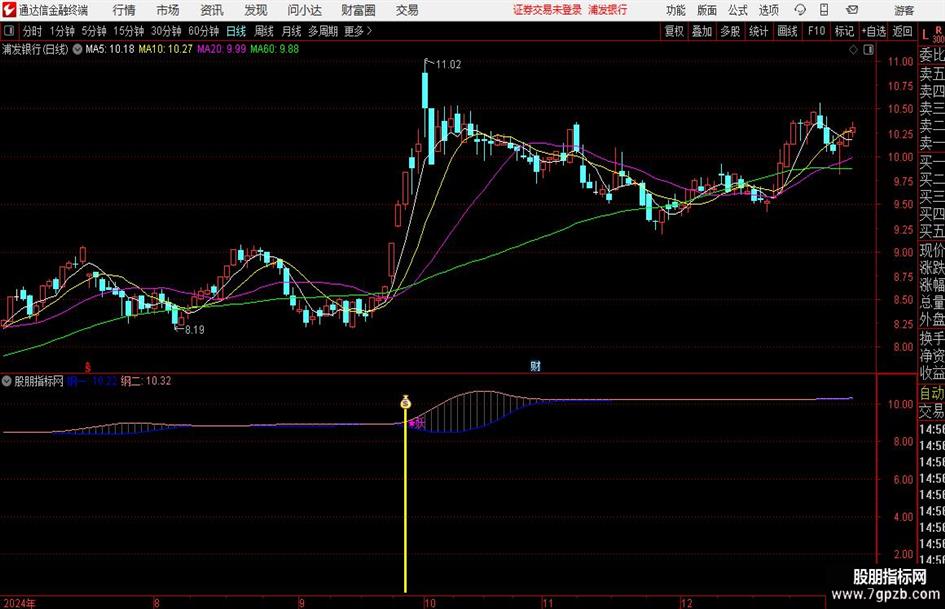The image size is (945, 609).
Task: Open the 行情 menu
Action: 124,10
